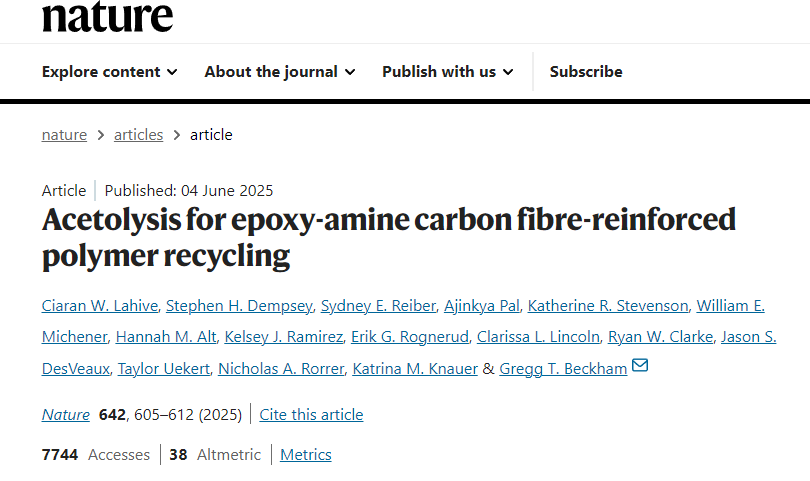View author Stephen H. Dempsey
The image size is (810, 481).
pos(239,306)
